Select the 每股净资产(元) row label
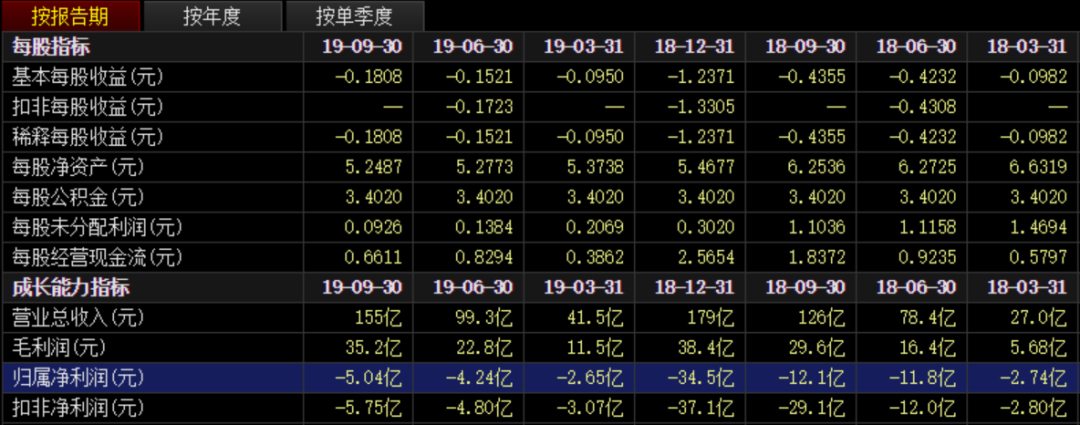 point(78,167)
